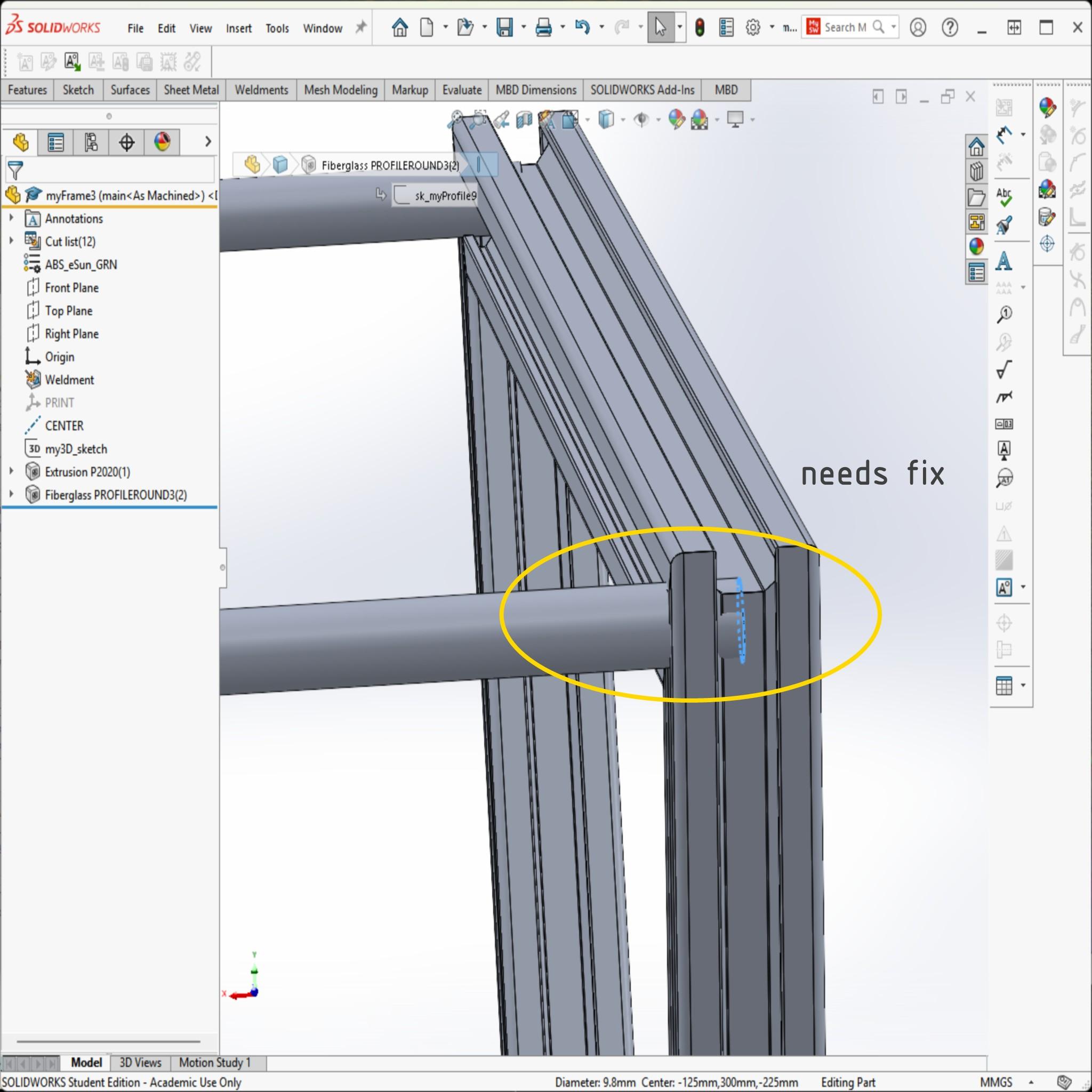Click the sk_myProfile9 breadcrumb sketch
Viewport: 1092px width, 1092px height.
tap(435, 196)
